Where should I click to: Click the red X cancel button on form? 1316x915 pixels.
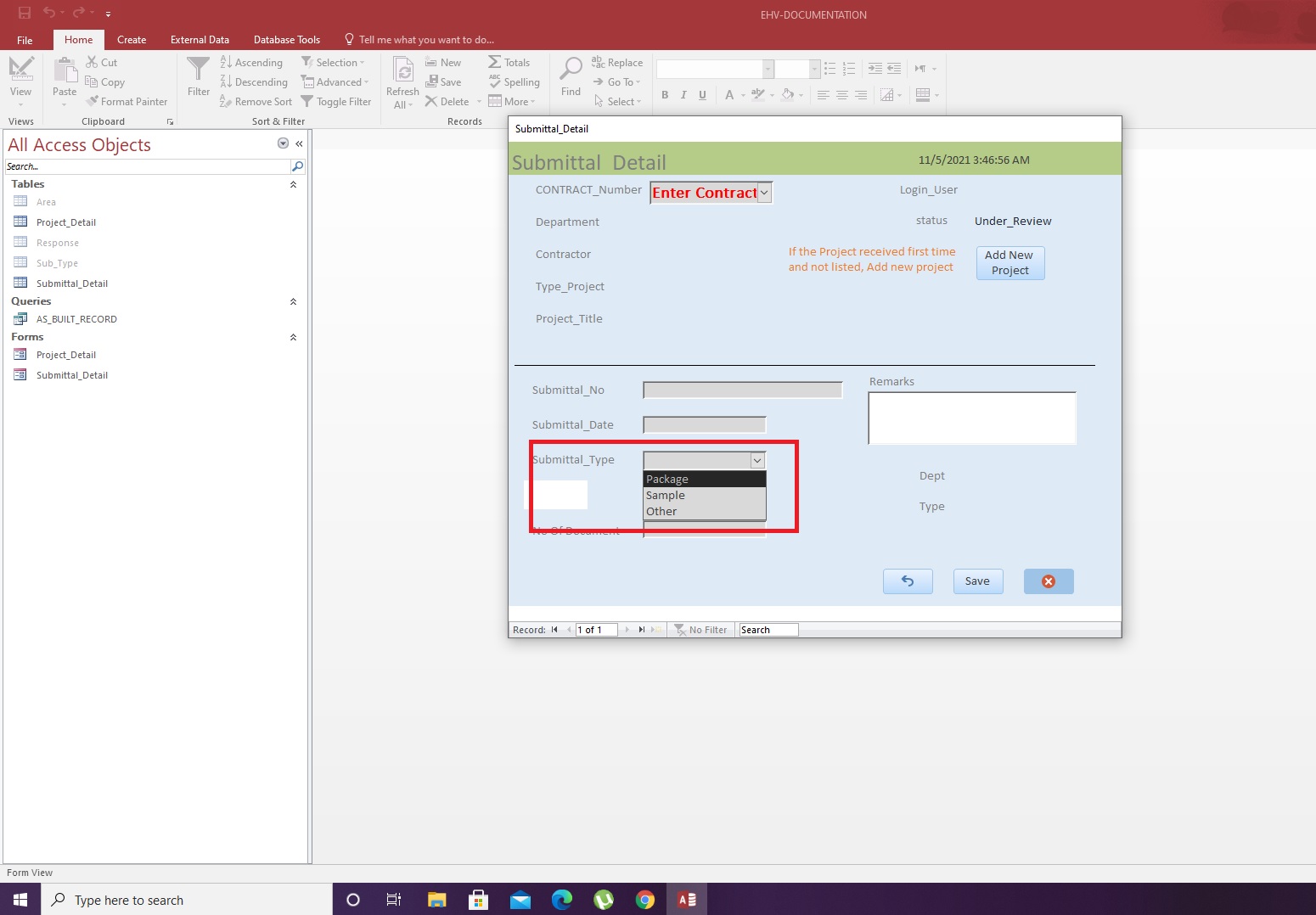1048,581
